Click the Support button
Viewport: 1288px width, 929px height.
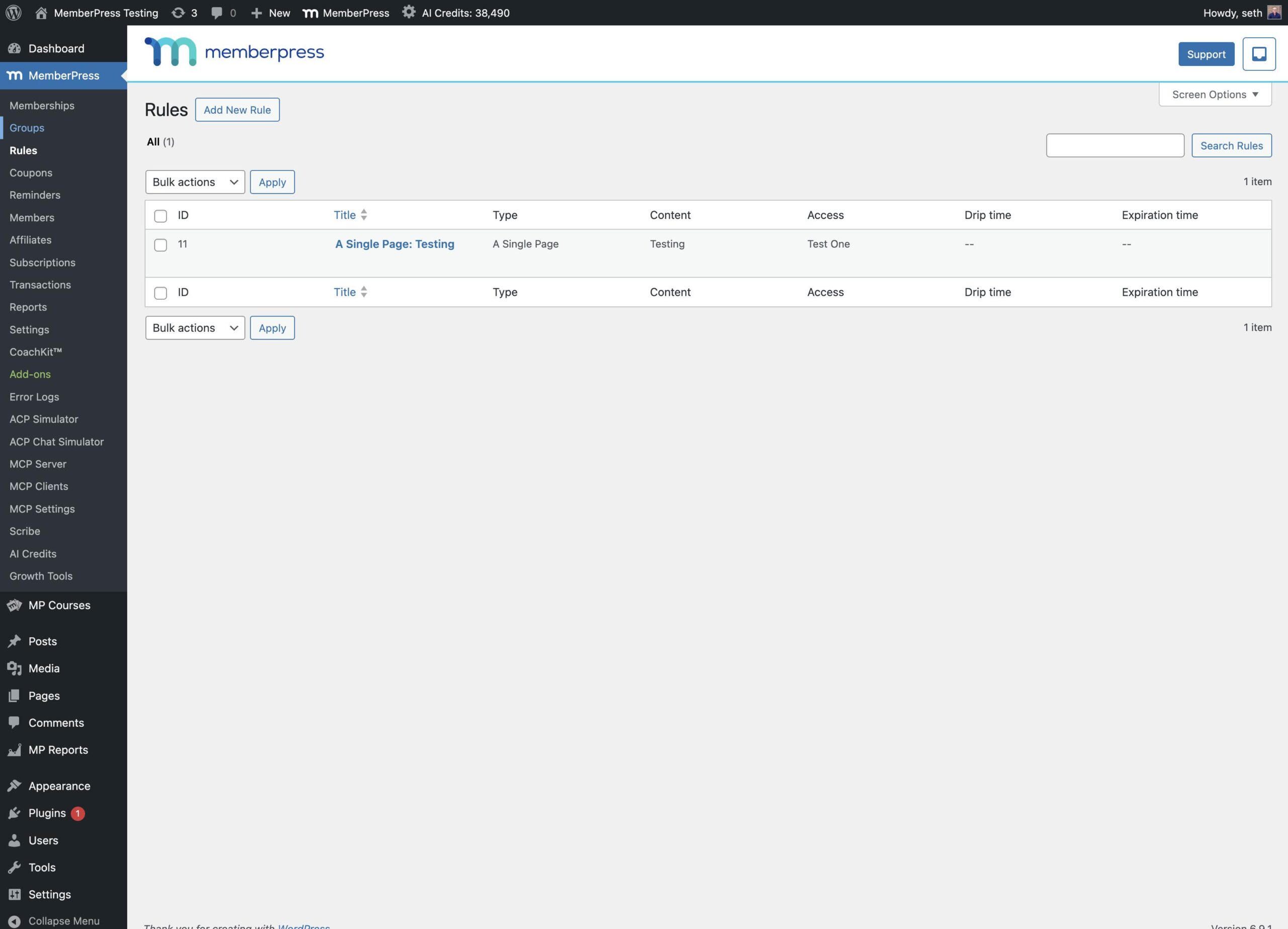[1206, 54]
